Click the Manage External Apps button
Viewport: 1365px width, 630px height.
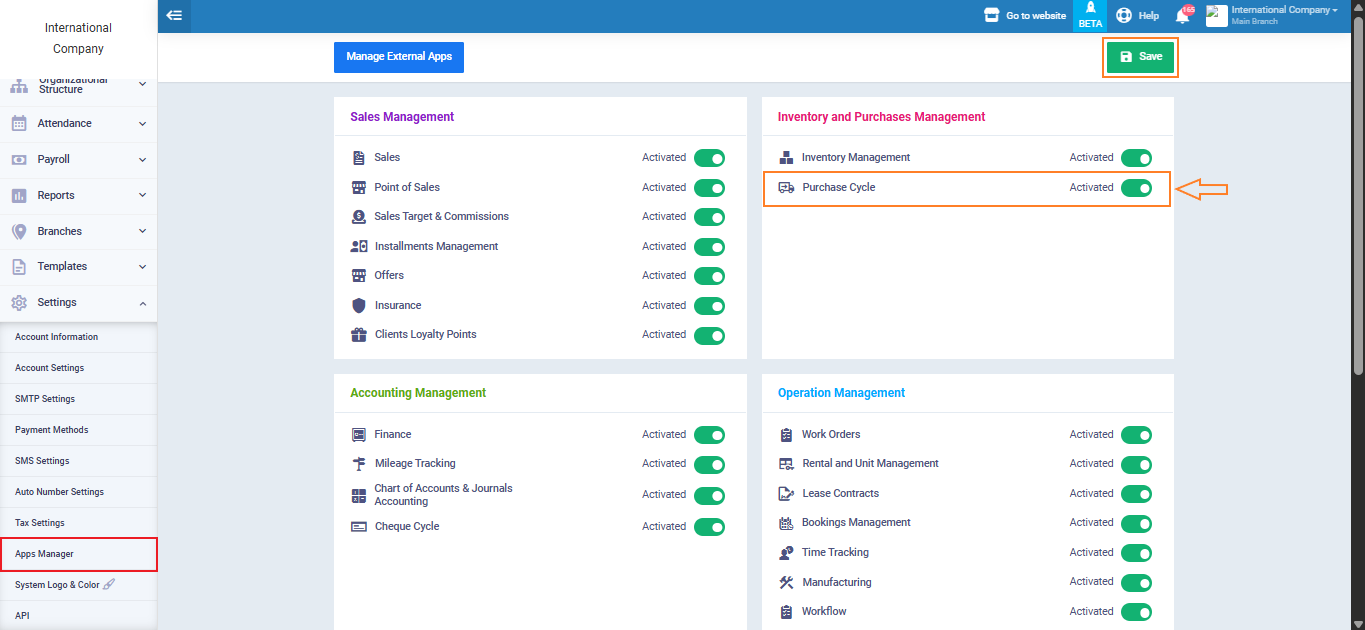coord(399,57)
